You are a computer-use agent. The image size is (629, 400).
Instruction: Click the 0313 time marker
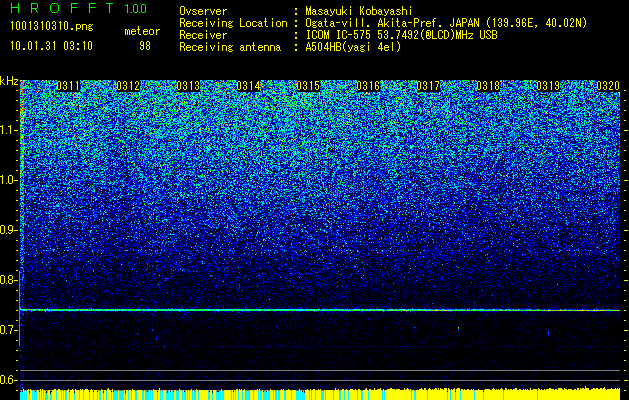[x=188, y=86]
